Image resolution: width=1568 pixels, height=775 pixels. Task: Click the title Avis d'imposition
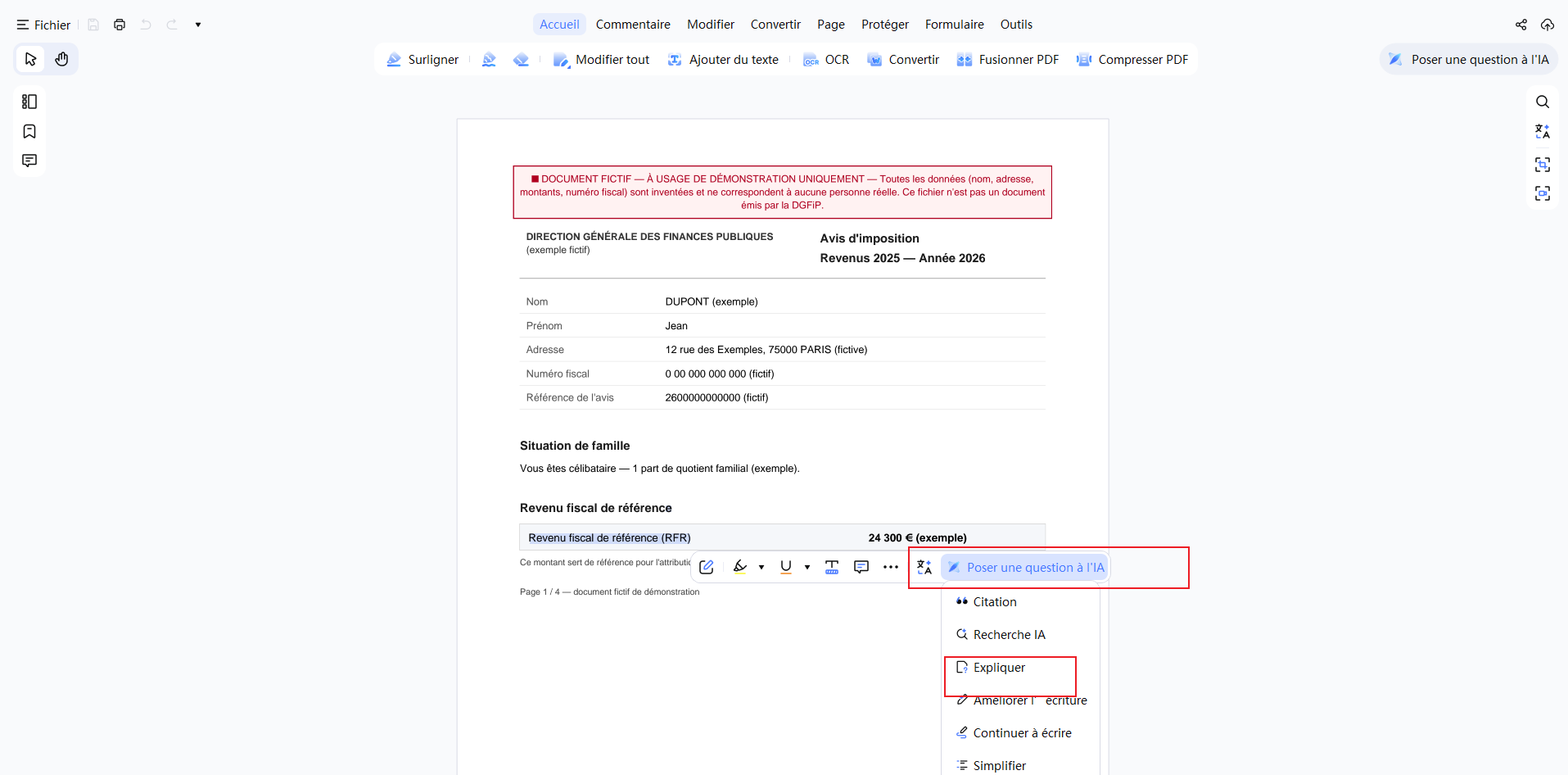(x=870, y=238)
